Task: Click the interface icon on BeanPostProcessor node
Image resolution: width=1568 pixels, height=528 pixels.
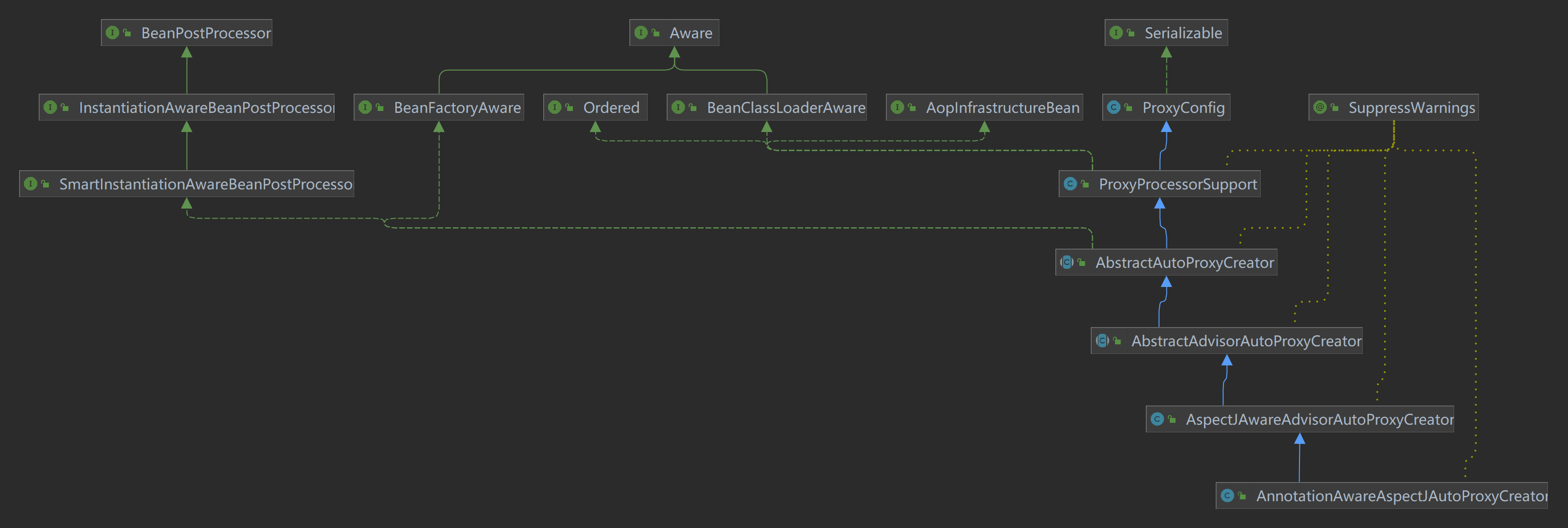Action: point(112,33)
